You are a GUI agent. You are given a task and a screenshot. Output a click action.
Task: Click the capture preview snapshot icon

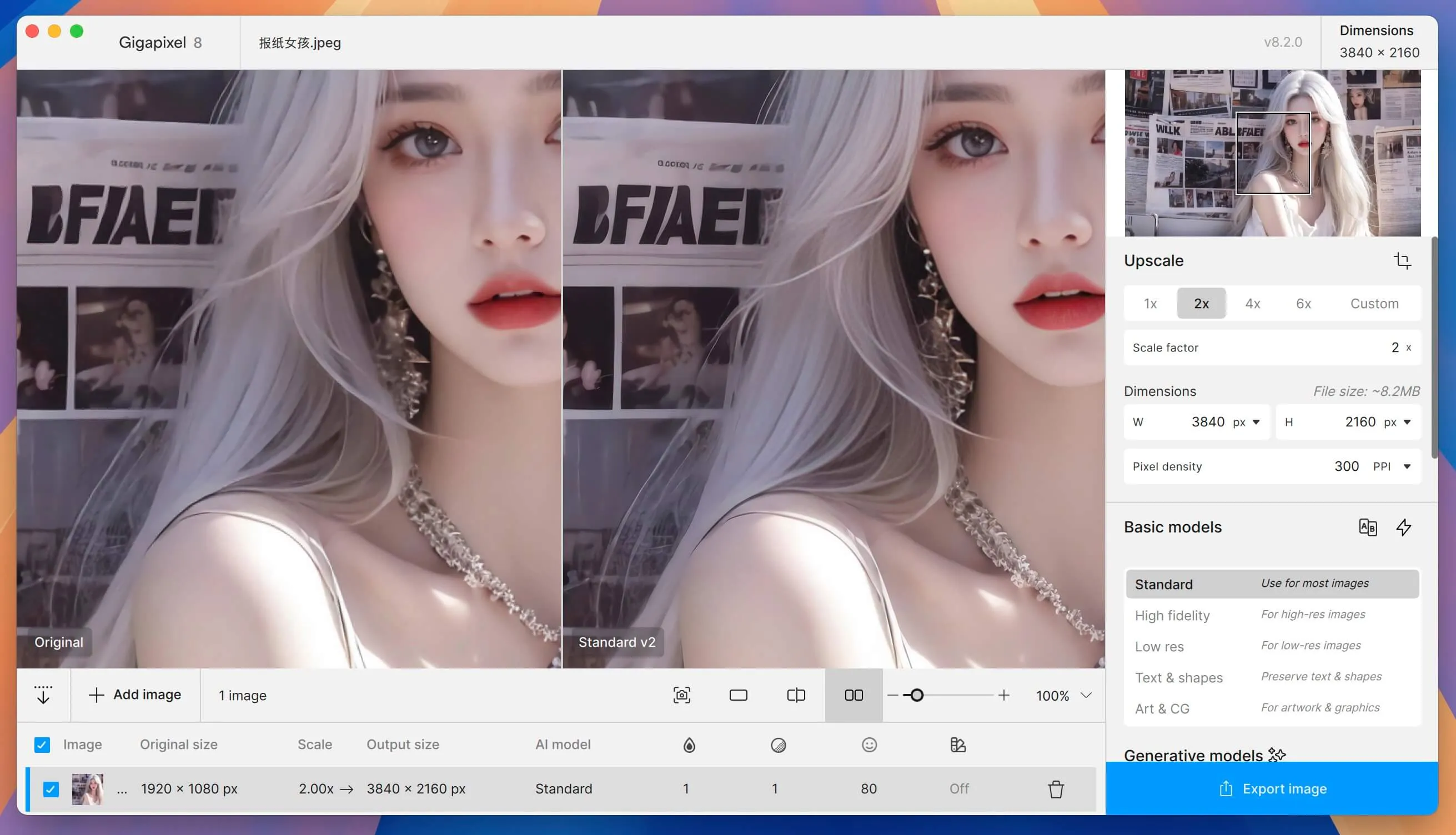tap(681, 695)
